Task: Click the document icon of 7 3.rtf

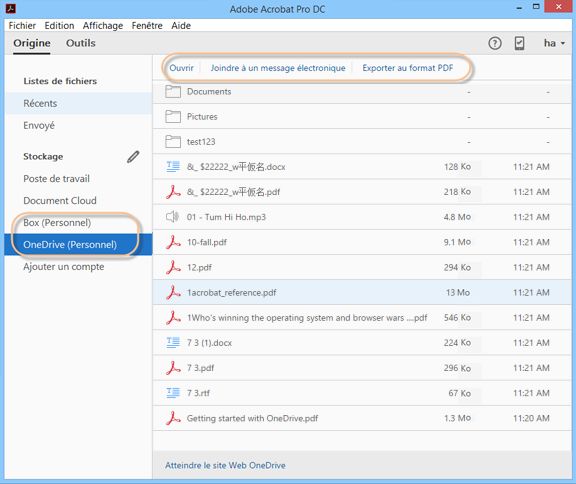Action: (173, 393)
